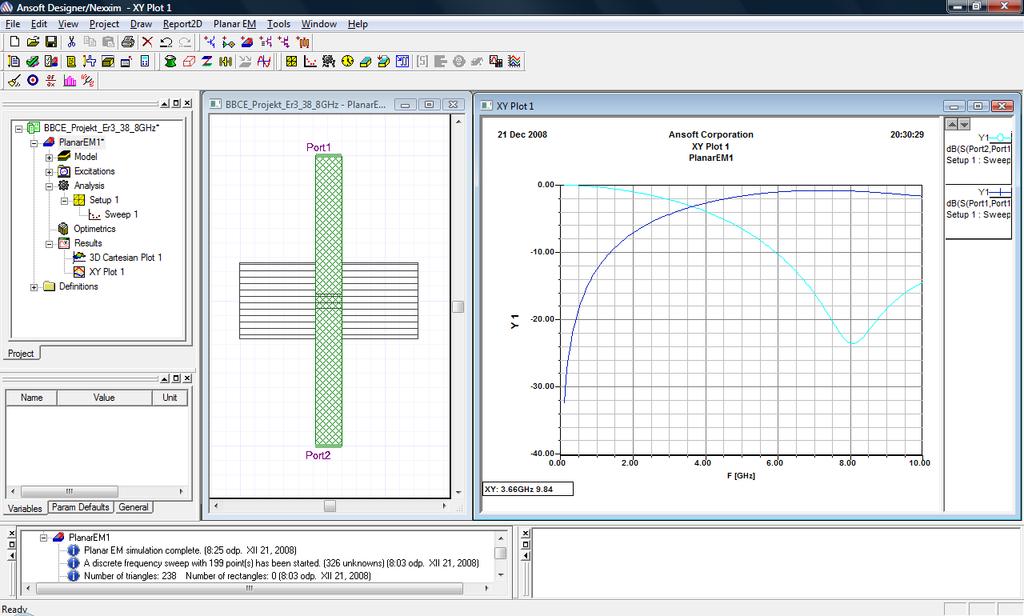Click the New document toolbar icon
Screen dimensions: 1024x616
pos(14,42)
